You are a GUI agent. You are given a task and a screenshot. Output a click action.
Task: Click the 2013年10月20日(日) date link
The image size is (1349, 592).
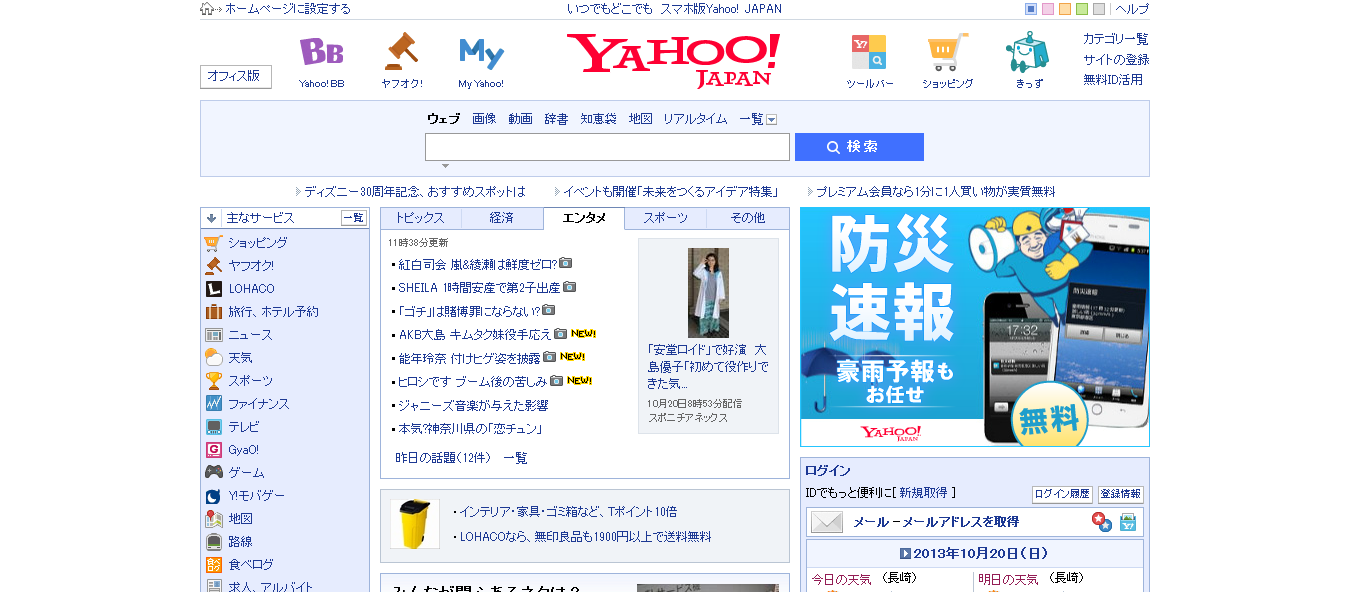click(x=981, y=554)
